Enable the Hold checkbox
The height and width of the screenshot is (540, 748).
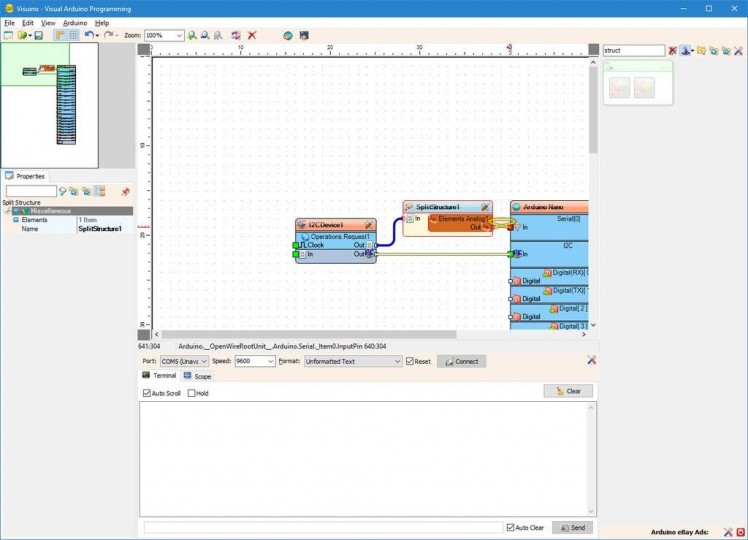(x=192, y=393)
